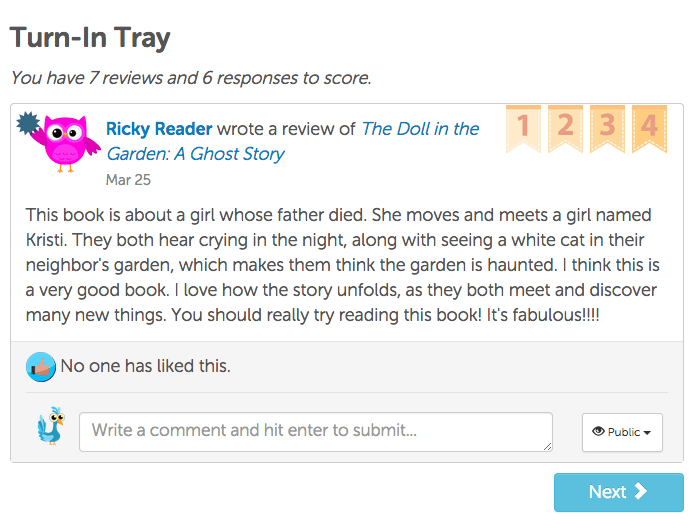This screenshot has height=528, width=695.
Task: Click the Turn-In Tray heading
Action: tap(91, 38)
